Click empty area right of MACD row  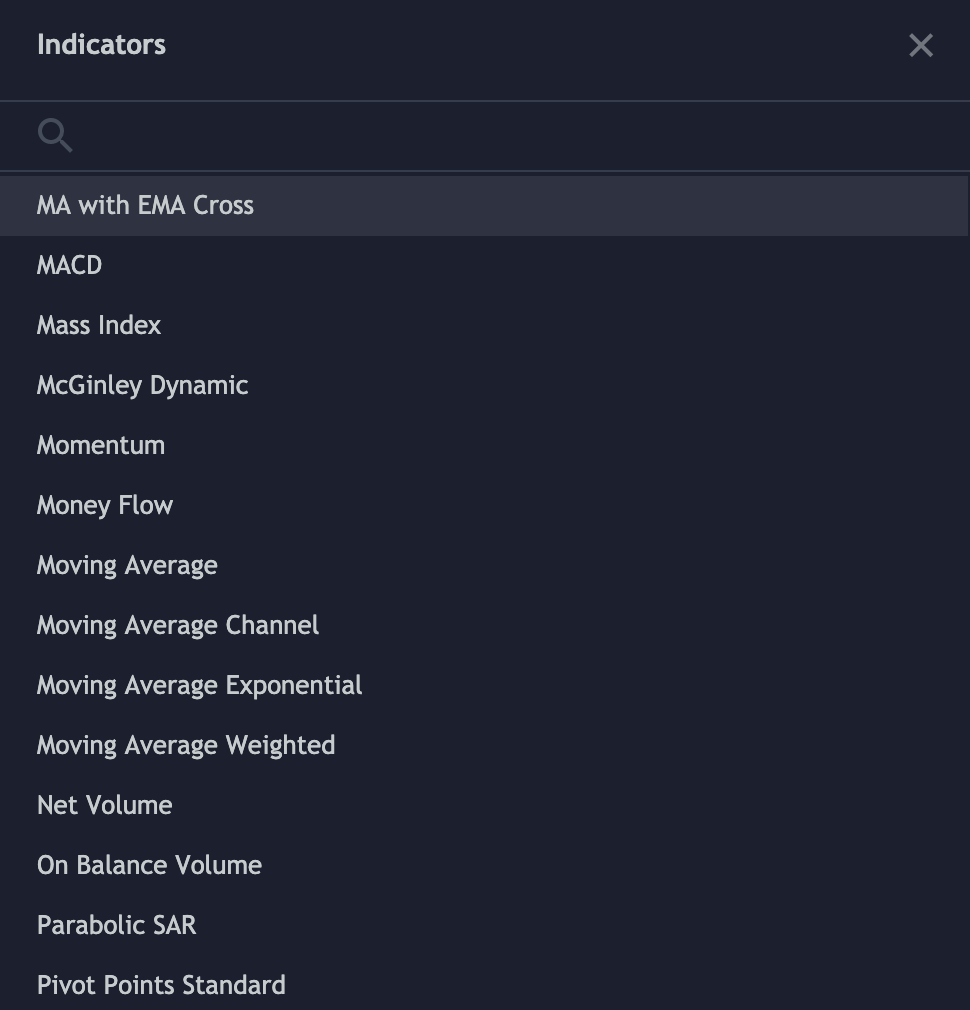pyautogui.click(x=535, y=265)
